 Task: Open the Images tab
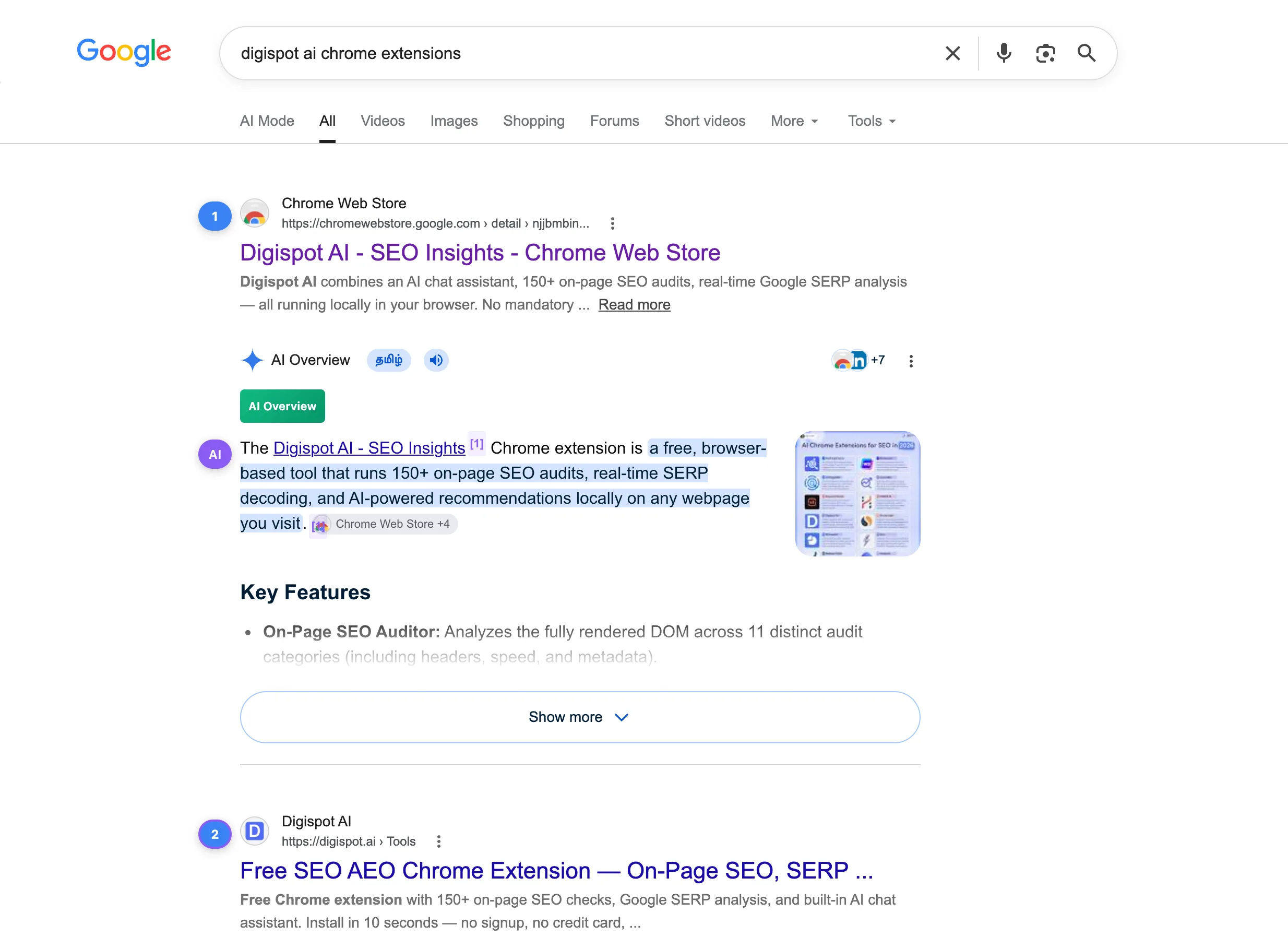click(x=454, y=121)
